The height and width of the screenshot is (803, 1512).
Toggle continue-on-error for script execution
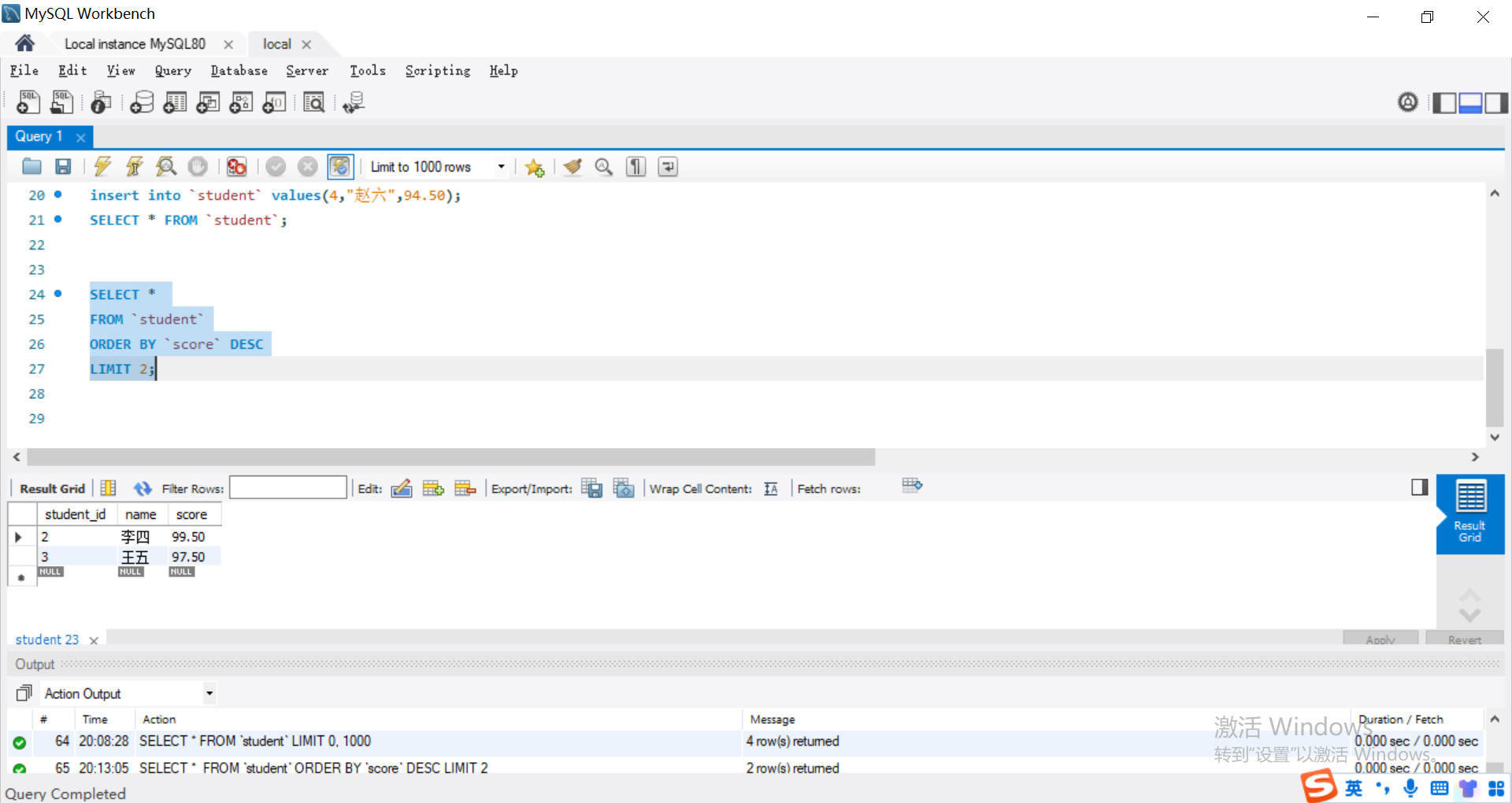point(236,166)
